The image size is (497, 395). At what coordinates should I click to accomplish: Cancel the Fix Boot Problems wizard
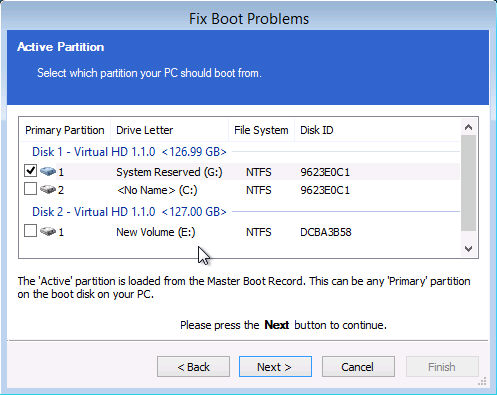(x=358, y=367)
